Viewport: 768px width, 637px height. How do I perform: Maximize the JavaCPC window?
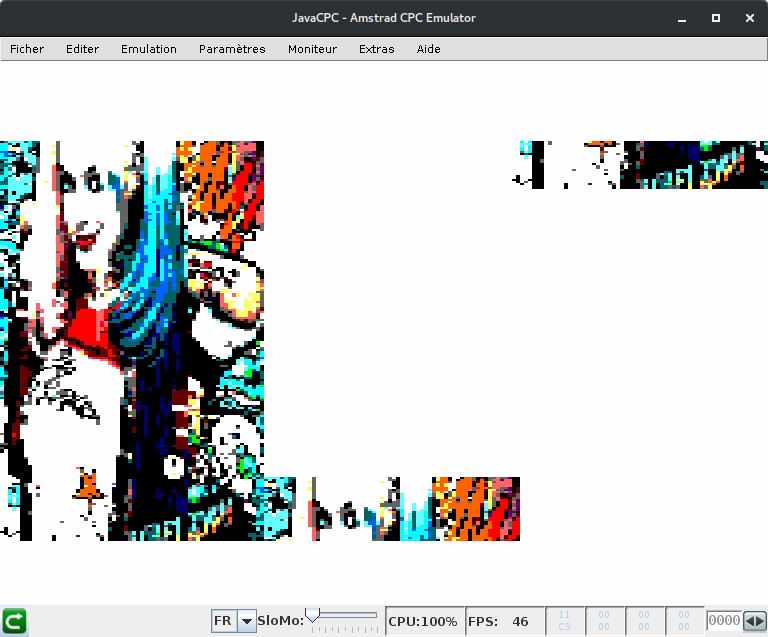tap(716, 18)
